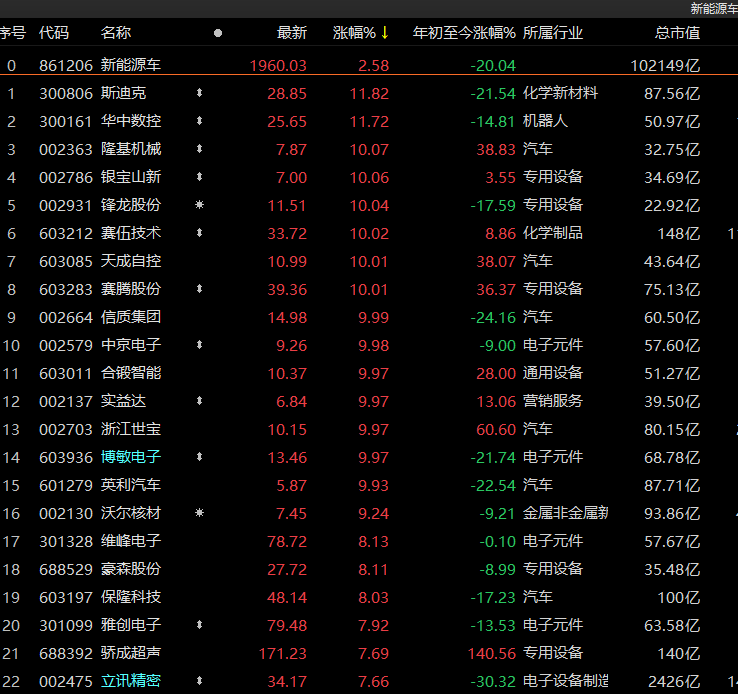This screenshot has width=738, height=694.
Task: Select stock code 002137
Action: tap(66, 401)
